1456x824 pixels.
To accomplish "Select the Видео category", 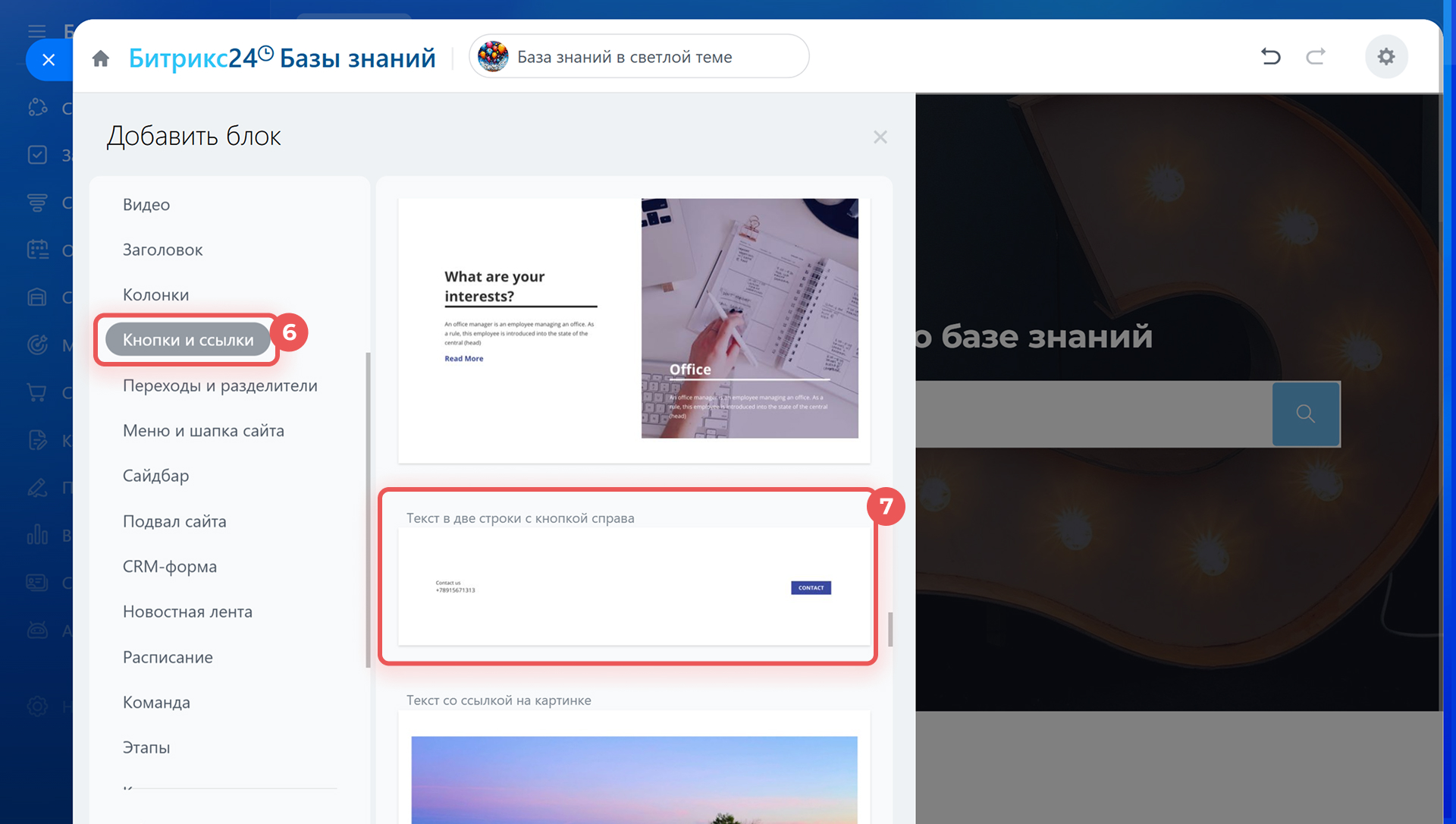I will point(146,204).
